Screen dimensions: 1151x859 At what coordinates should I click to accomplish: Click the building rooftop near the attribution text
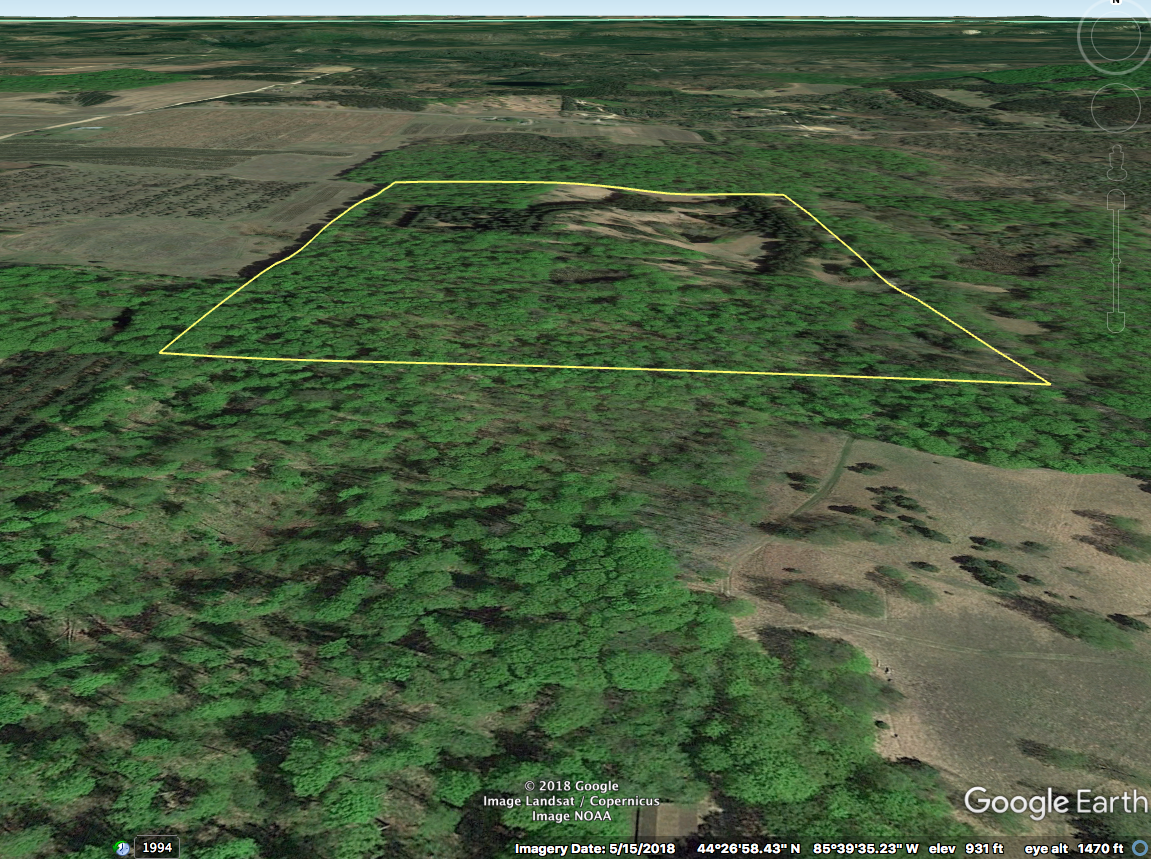668,820
